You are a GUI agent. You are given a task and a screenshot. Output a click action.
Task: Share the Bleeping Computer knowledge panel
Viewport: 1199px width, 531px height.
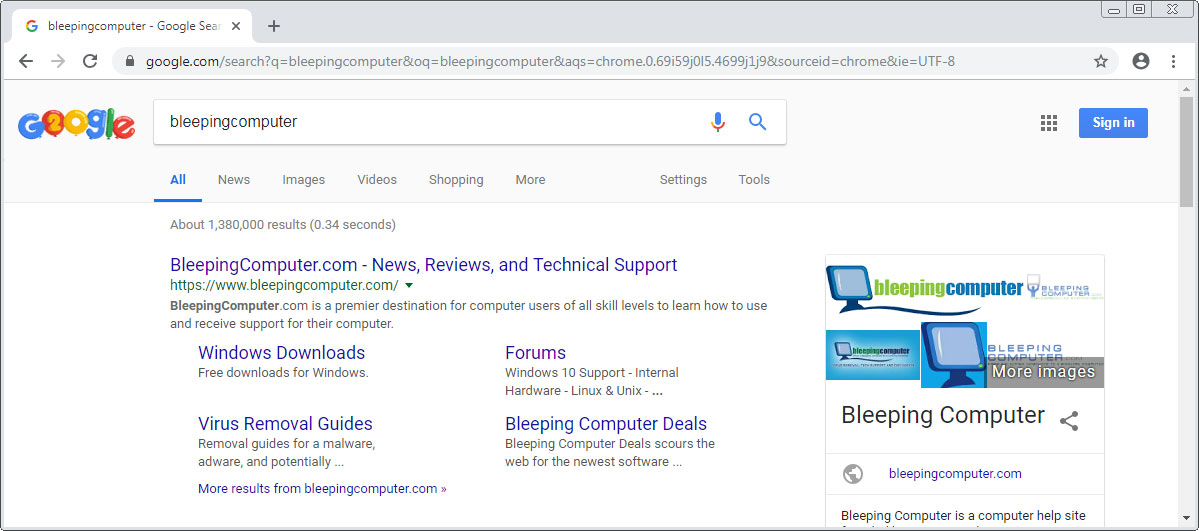pyautogui.click(x=1069, y=420)
